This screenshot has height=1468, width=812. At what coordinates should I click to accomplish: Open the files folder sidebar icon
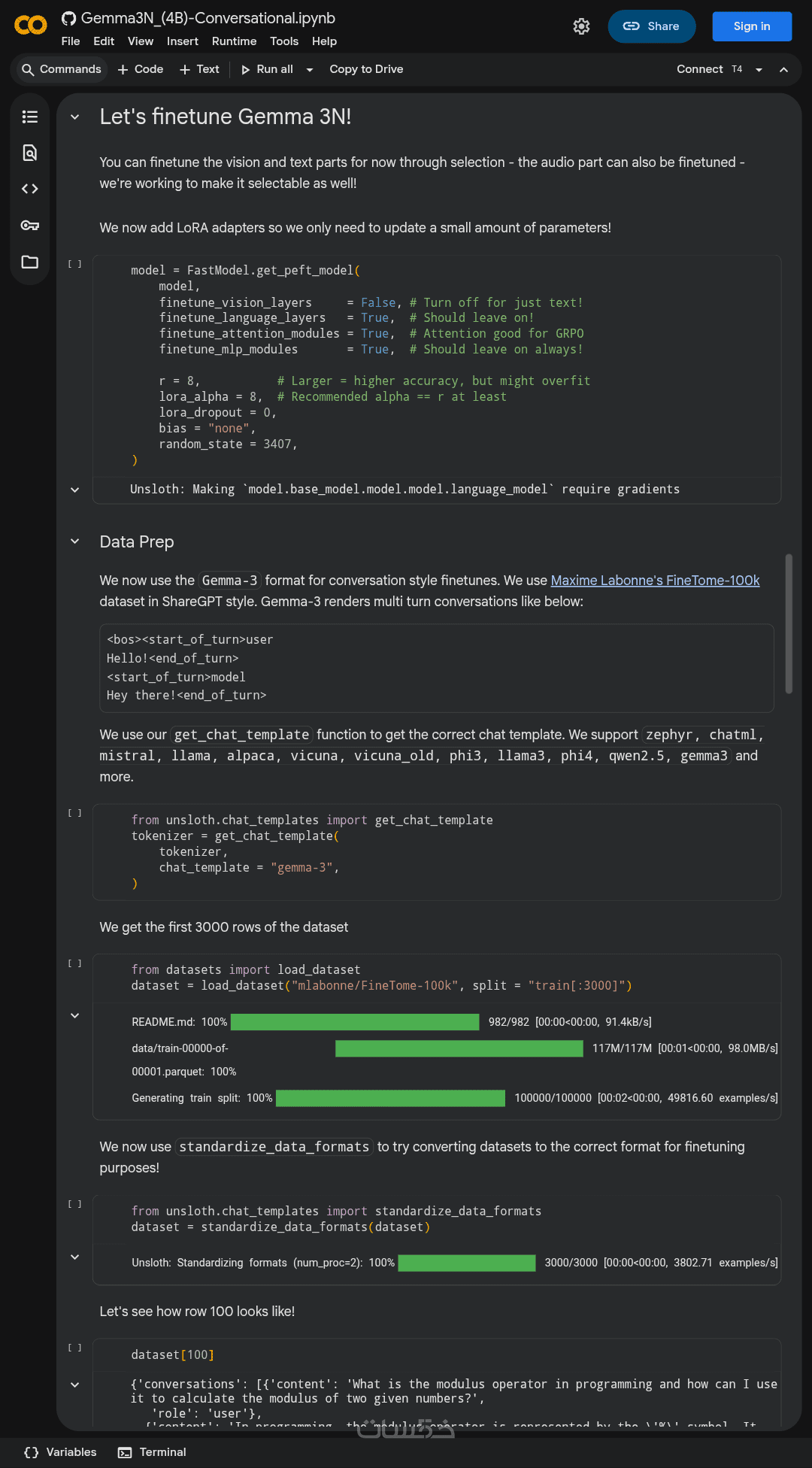[x=30, y=262]
